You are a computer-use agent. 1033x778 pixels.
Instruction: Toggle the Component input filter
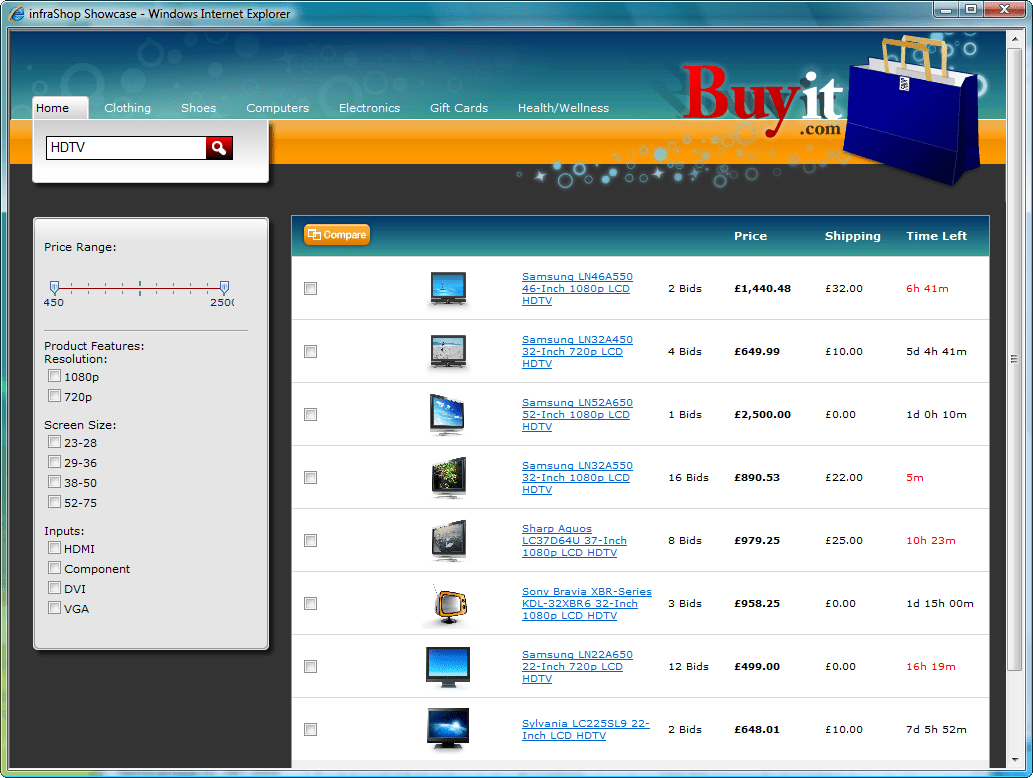click(x=54, y=568)
